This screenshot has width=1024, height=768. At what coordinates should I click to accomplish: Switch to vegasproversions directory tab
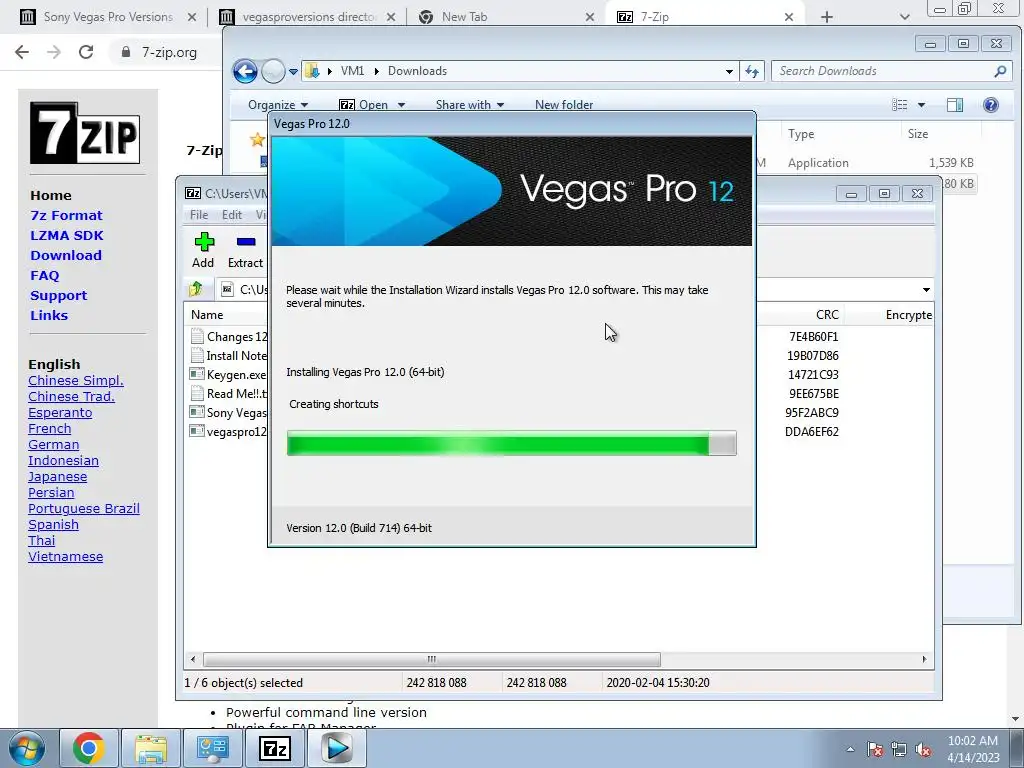[x=308, y=17]
